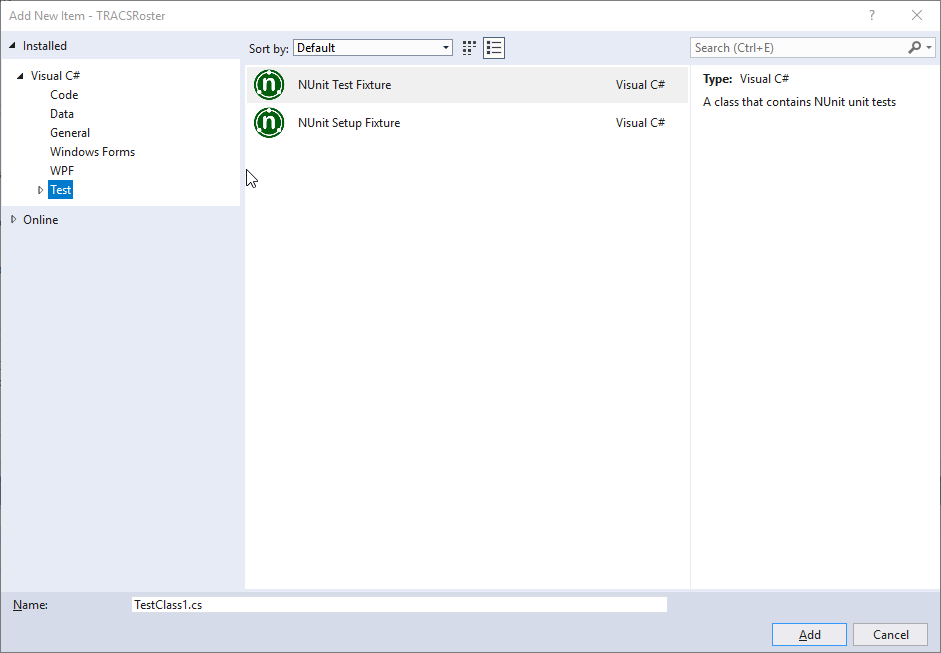The width and height of the screenshot is (941, 653).
Task: Open the Sort by Default dropdown
Action: pos(373,48)
